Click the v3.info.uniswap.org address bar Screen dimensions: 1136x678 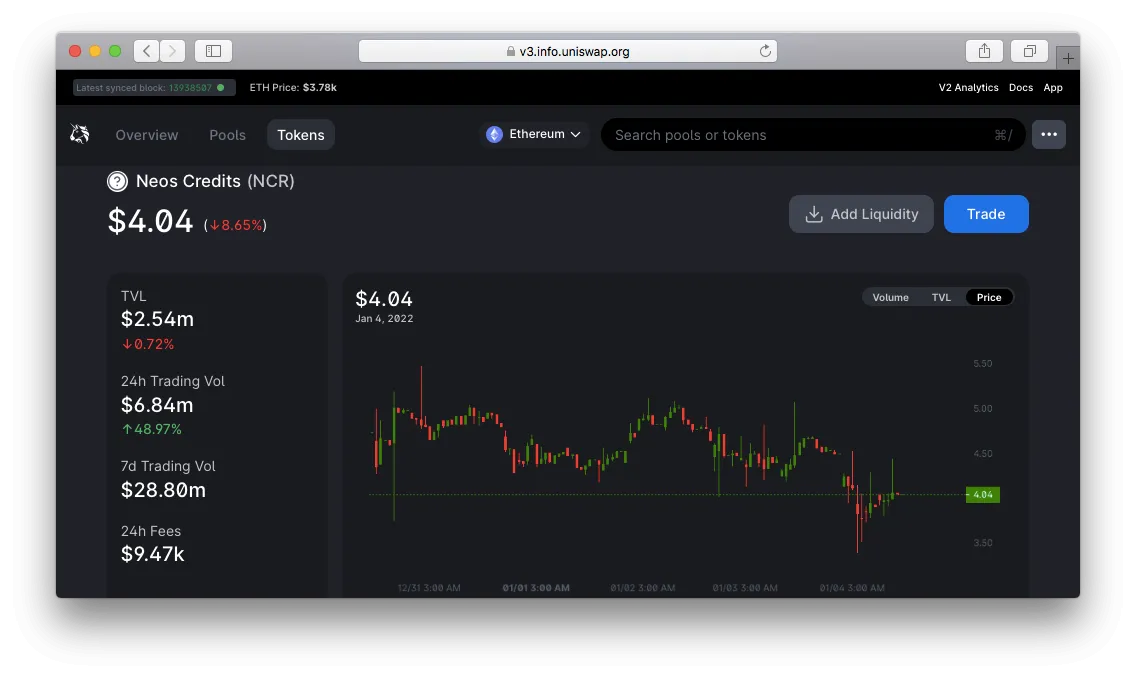(x=568, y=51)
